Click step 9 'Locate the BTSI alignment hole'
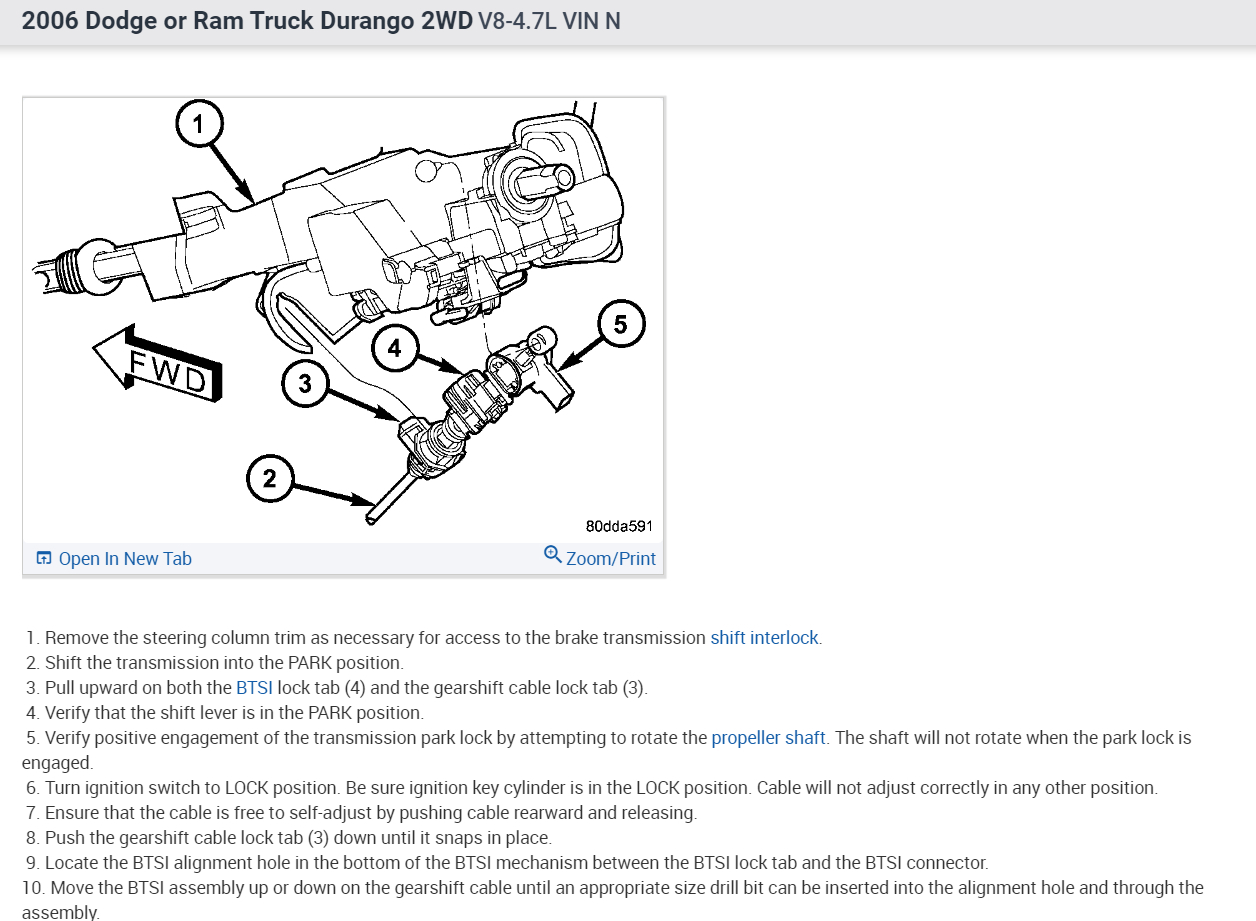The image size is (1256, 921). 507,863
